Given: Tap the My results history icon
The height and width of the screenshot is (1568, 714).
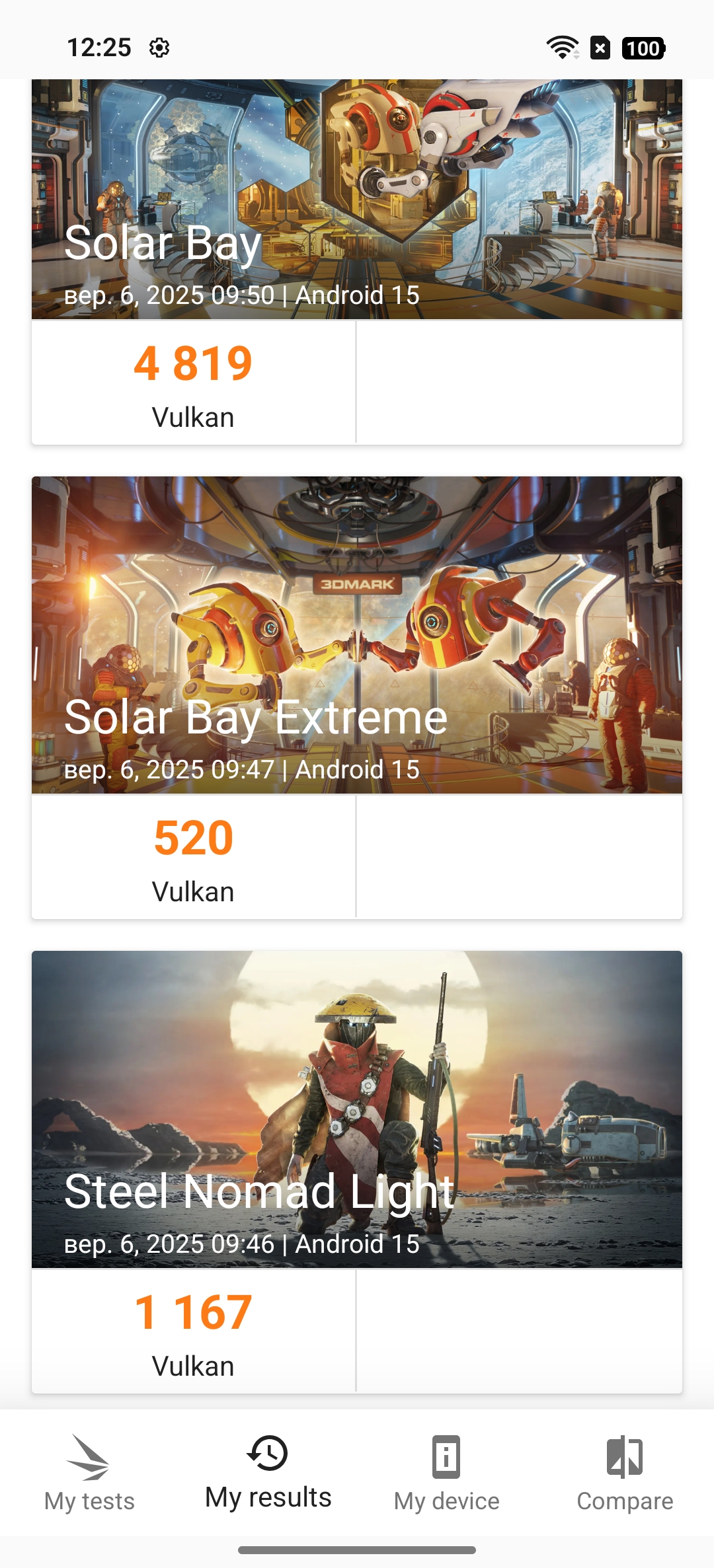Looking at the screenshot, I should click(x=268, y=1453).
